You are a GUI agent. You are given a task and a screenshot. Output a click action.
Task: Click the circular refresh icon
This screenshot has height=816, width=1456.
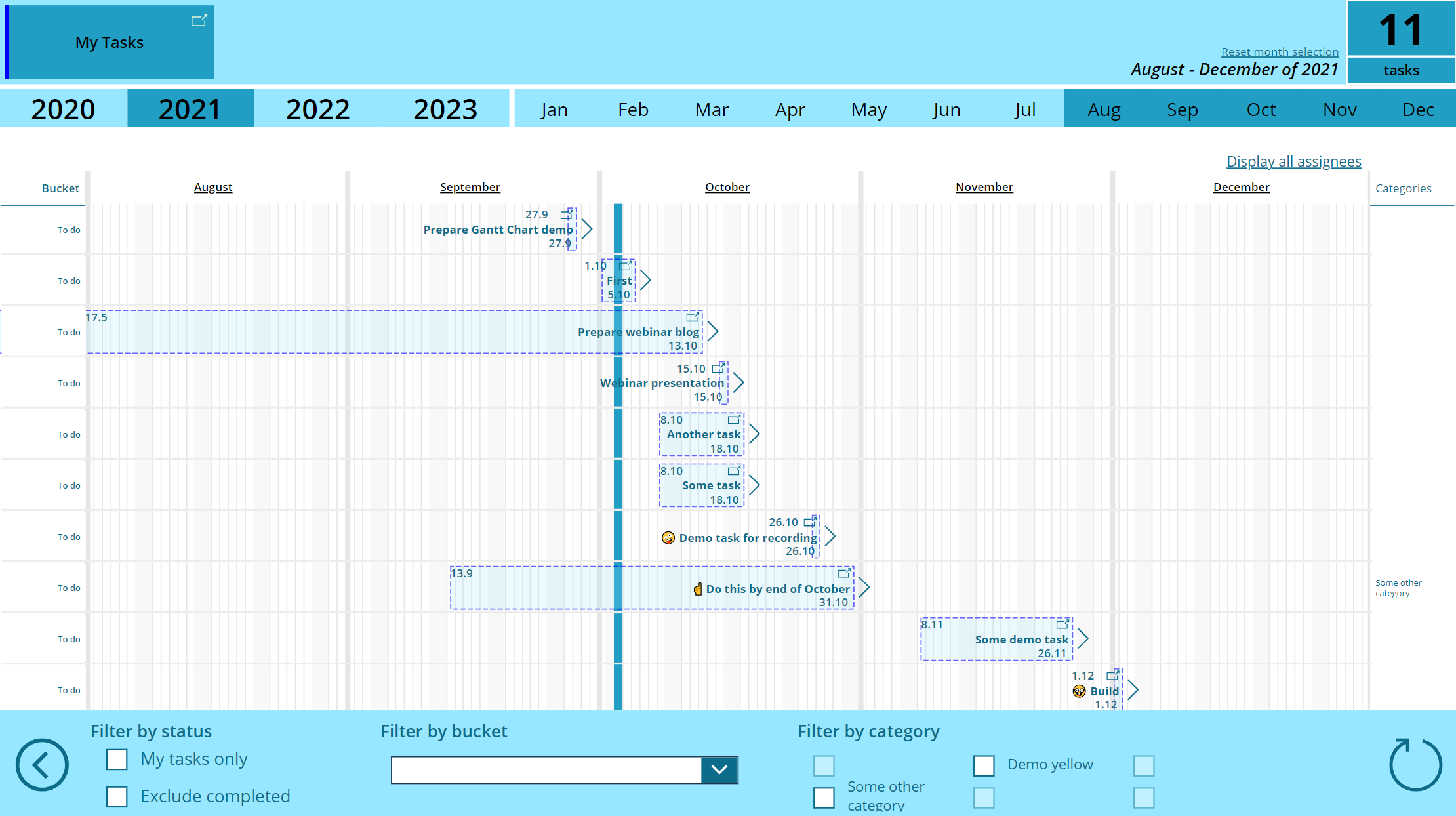point(1415,765)
